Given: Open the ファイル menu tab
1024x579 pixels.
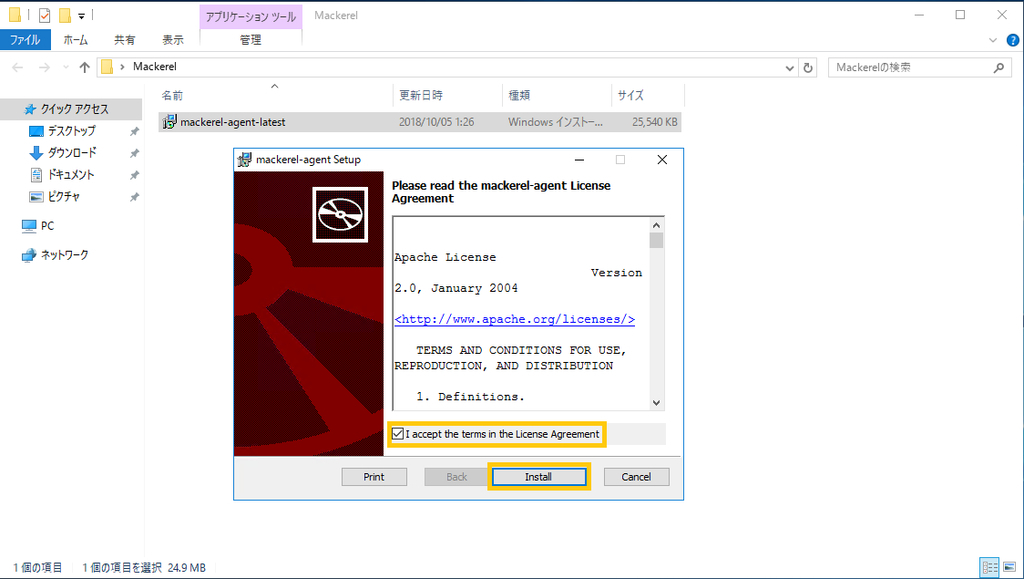Looking at the screenshot, I should pos(25,40).
